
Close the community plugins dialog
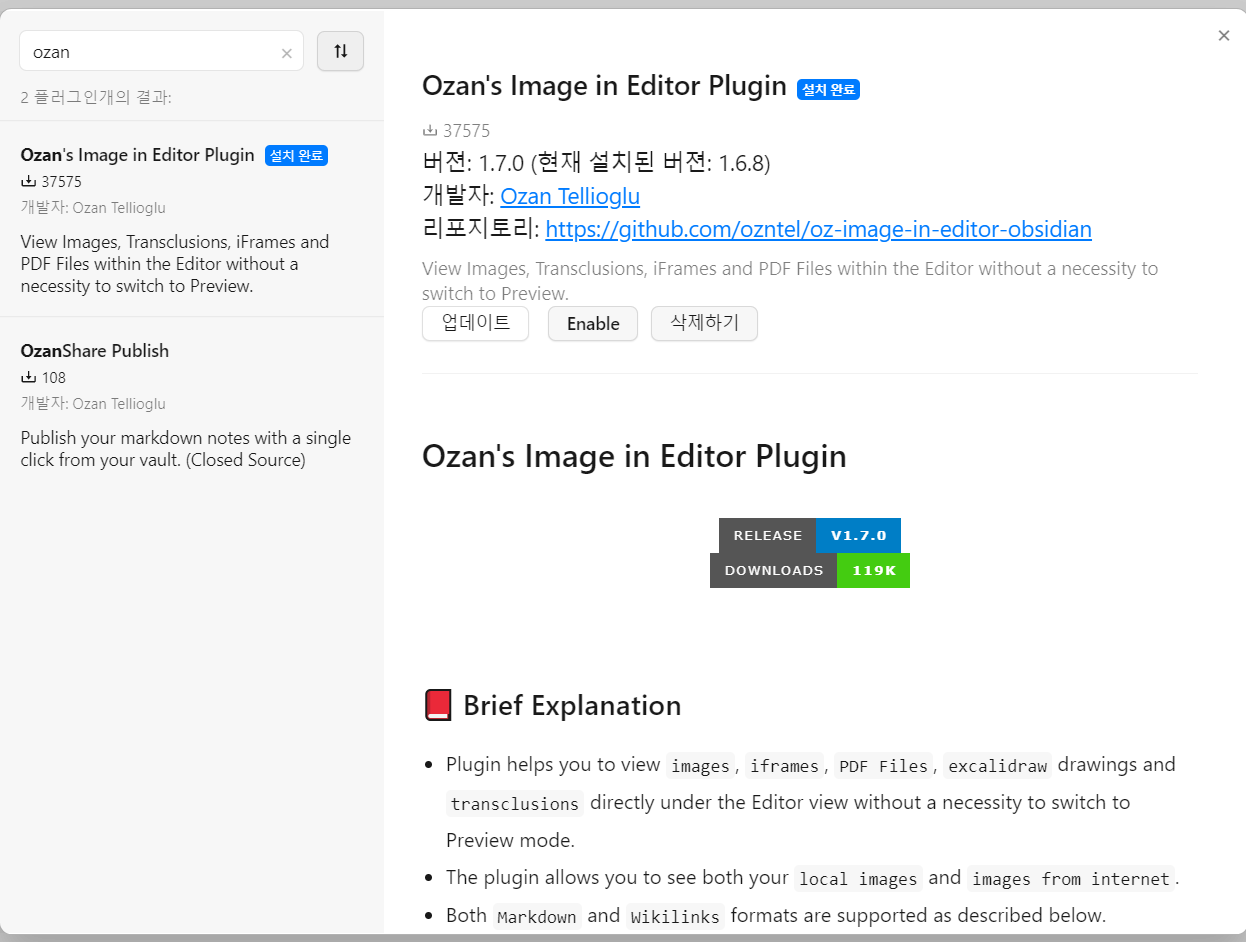pyautogui.click(x=1224, y=36)
